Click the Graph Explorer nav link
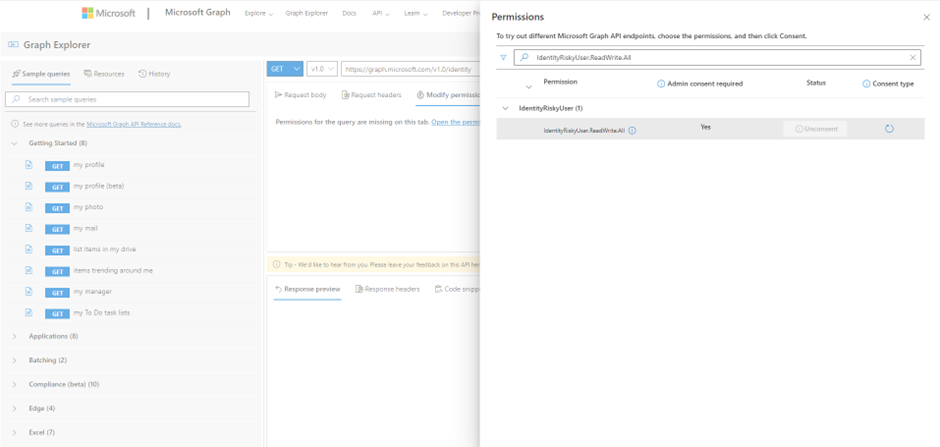The height and width of the screenshot is (447, 940). pos(306,13)
